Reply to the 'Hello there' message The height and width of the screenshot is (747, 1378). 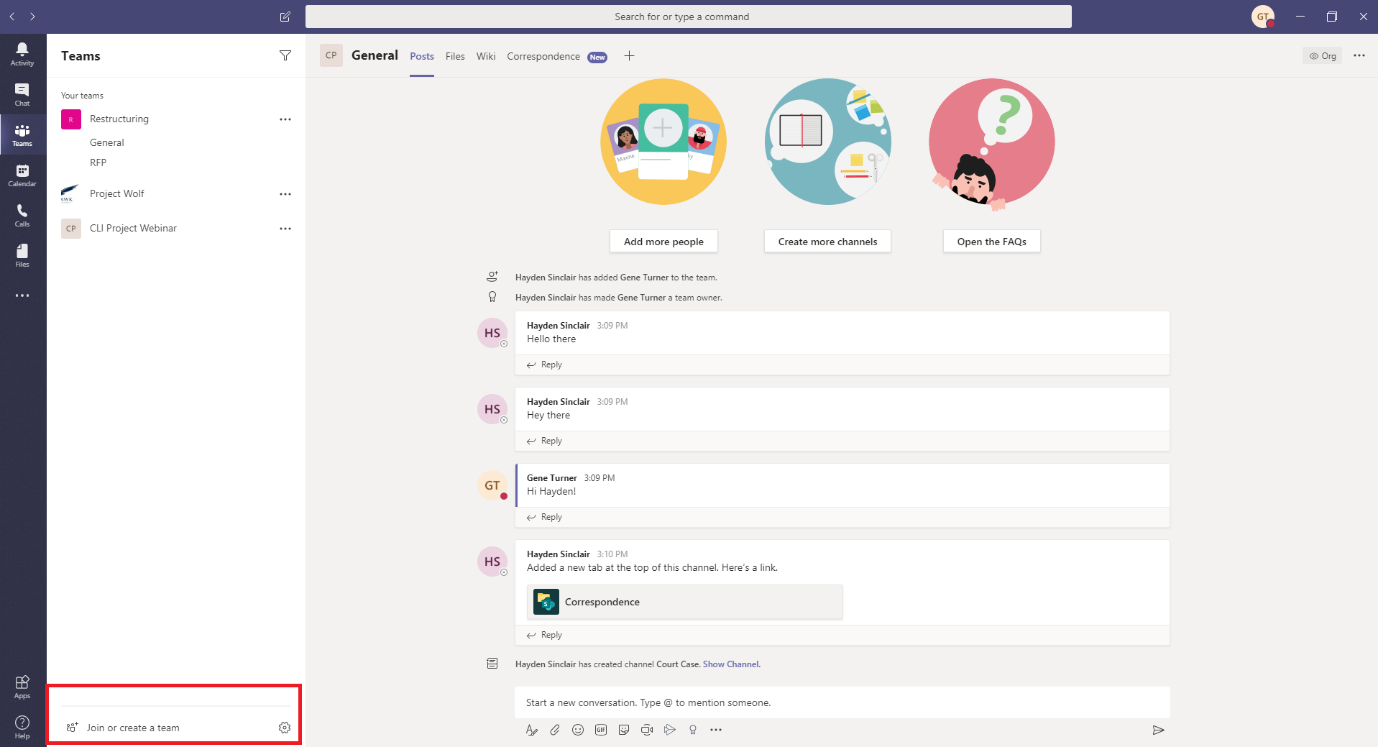tap(545, 365)
